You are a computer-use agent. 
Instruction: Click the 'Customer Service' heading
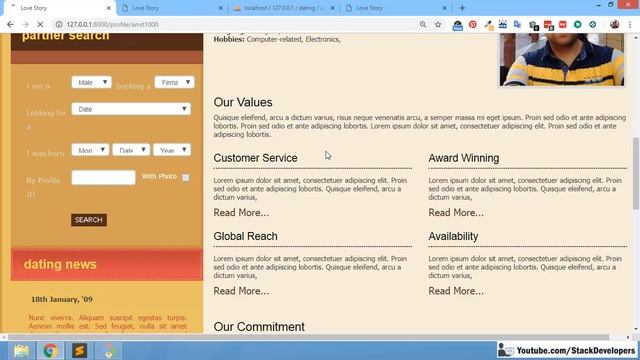click(x=256, y=158)
